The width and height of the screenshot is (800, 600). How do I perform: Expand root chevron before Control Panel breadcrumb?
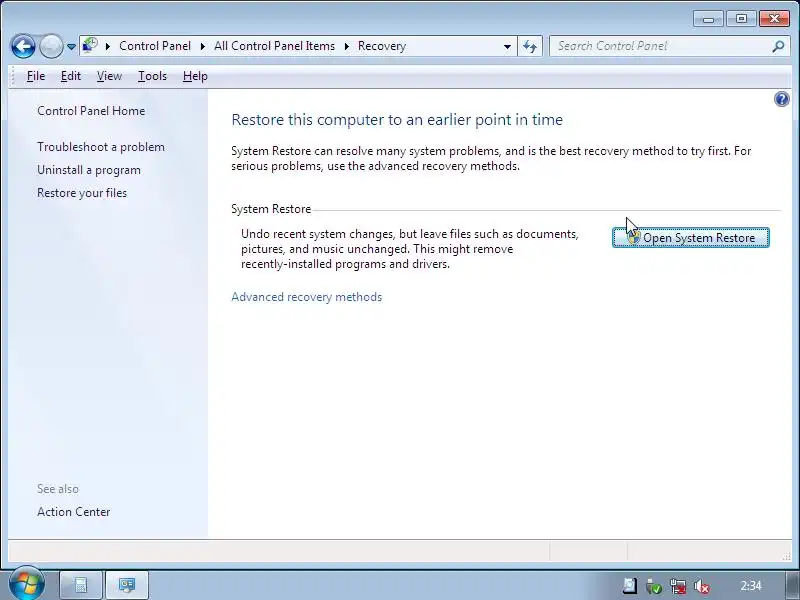[108, 46]
